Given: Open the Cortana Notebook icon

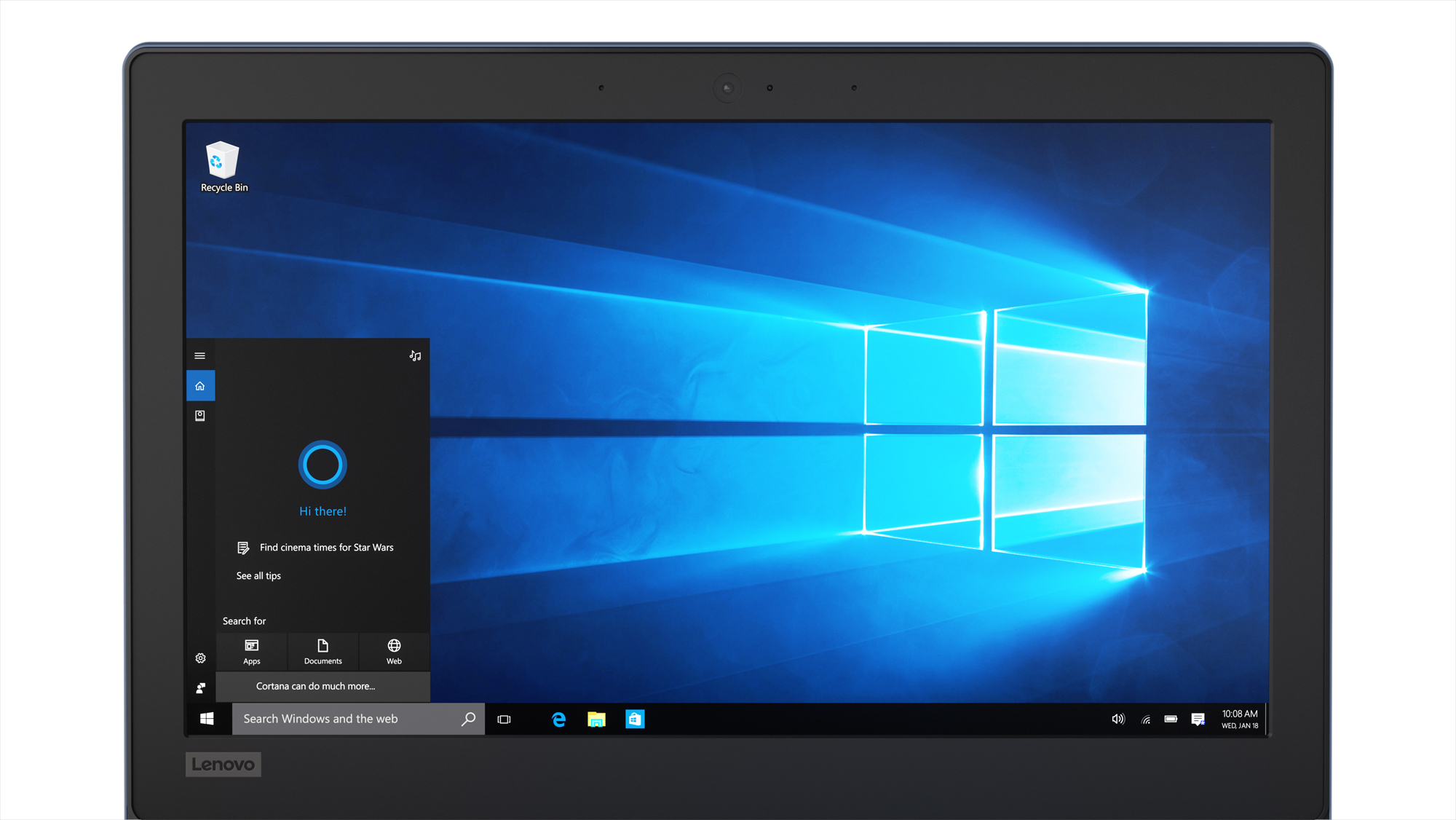Looking at the screenshot, I should tap(200, 416).
